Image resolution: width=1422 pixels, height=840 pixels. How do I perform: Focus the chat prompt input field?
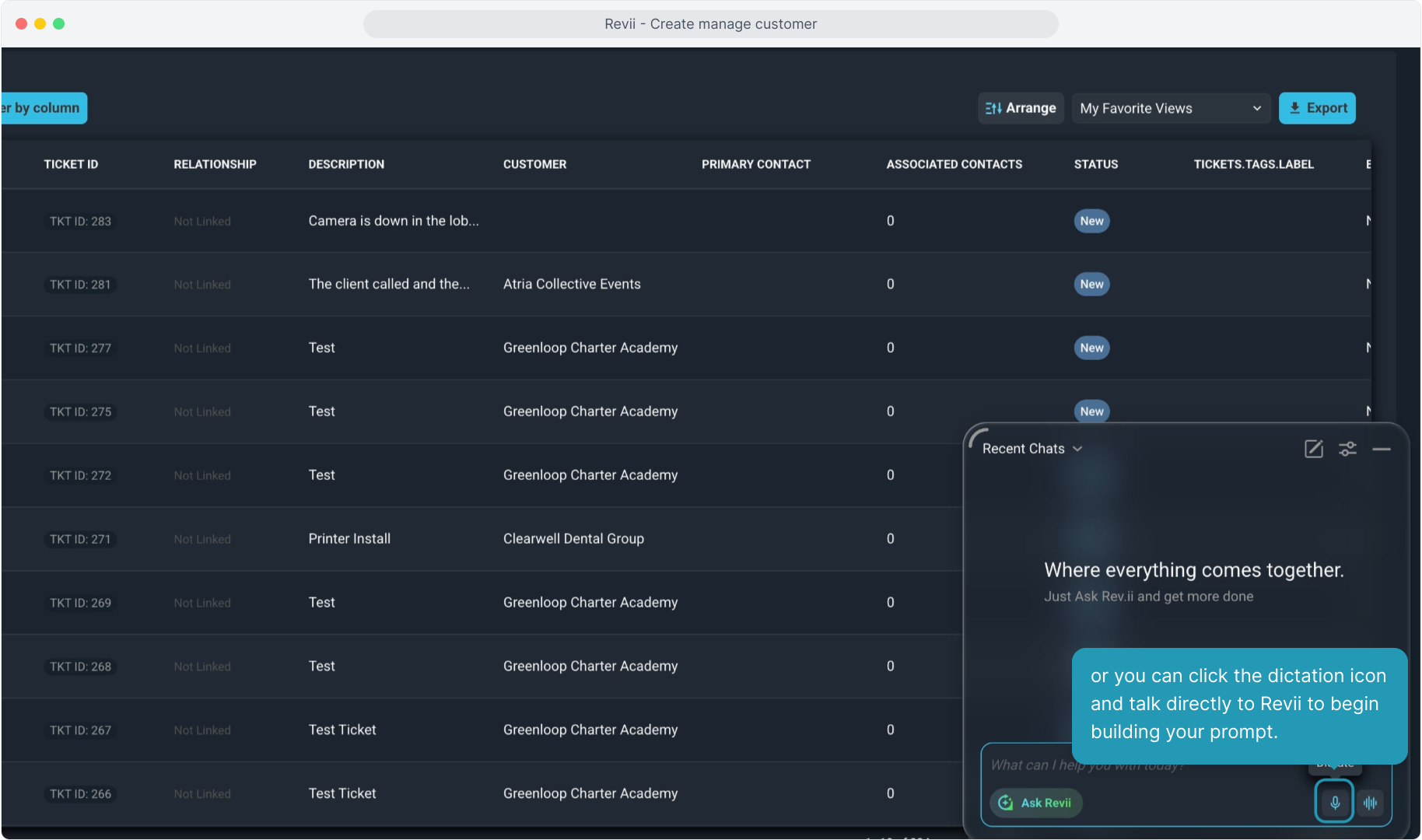tap(1144, 765)
